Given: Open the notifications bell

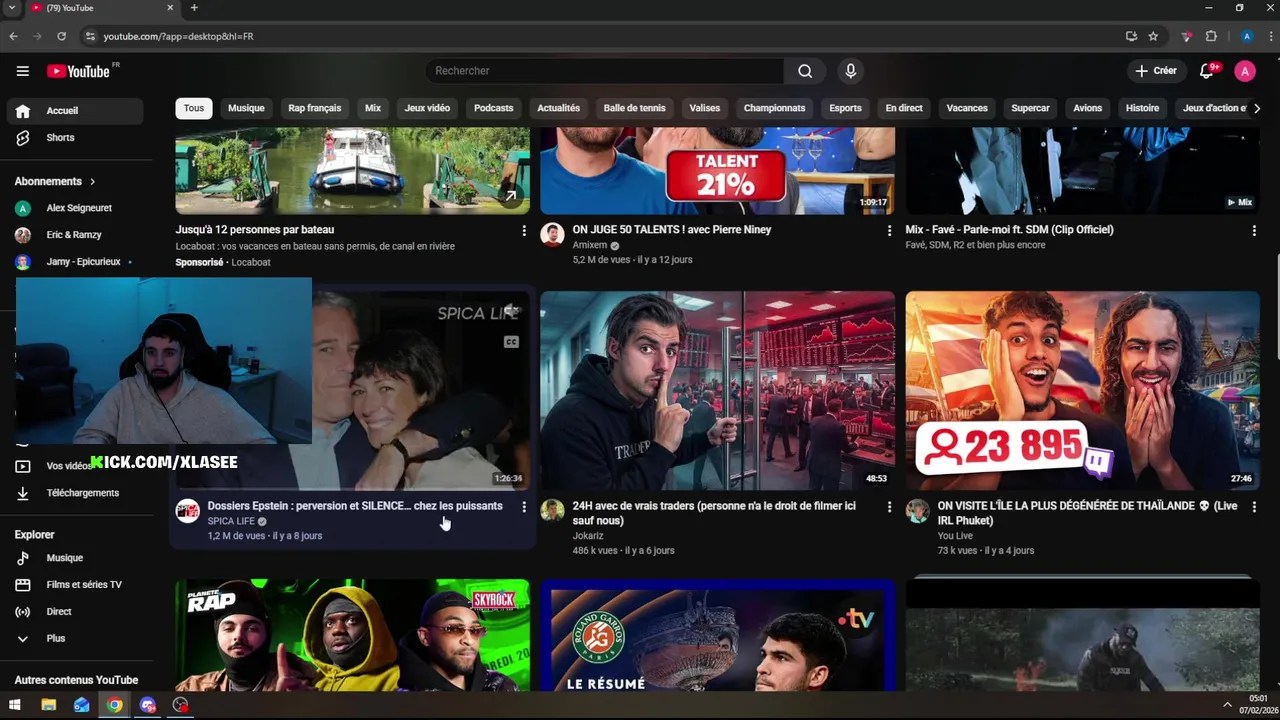Looking at the screenshot, I should (x=1207, y=71).
